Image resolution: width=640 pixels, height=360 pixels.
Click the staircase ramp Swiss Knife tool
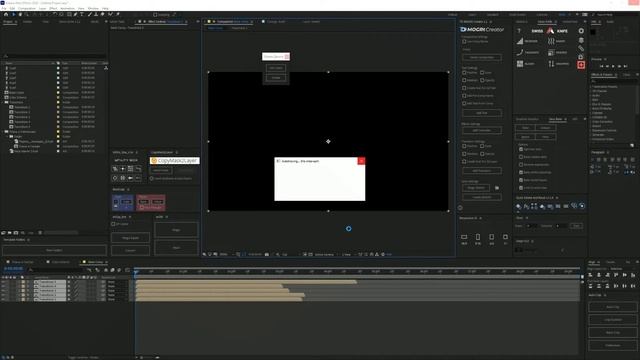[520, 41]
